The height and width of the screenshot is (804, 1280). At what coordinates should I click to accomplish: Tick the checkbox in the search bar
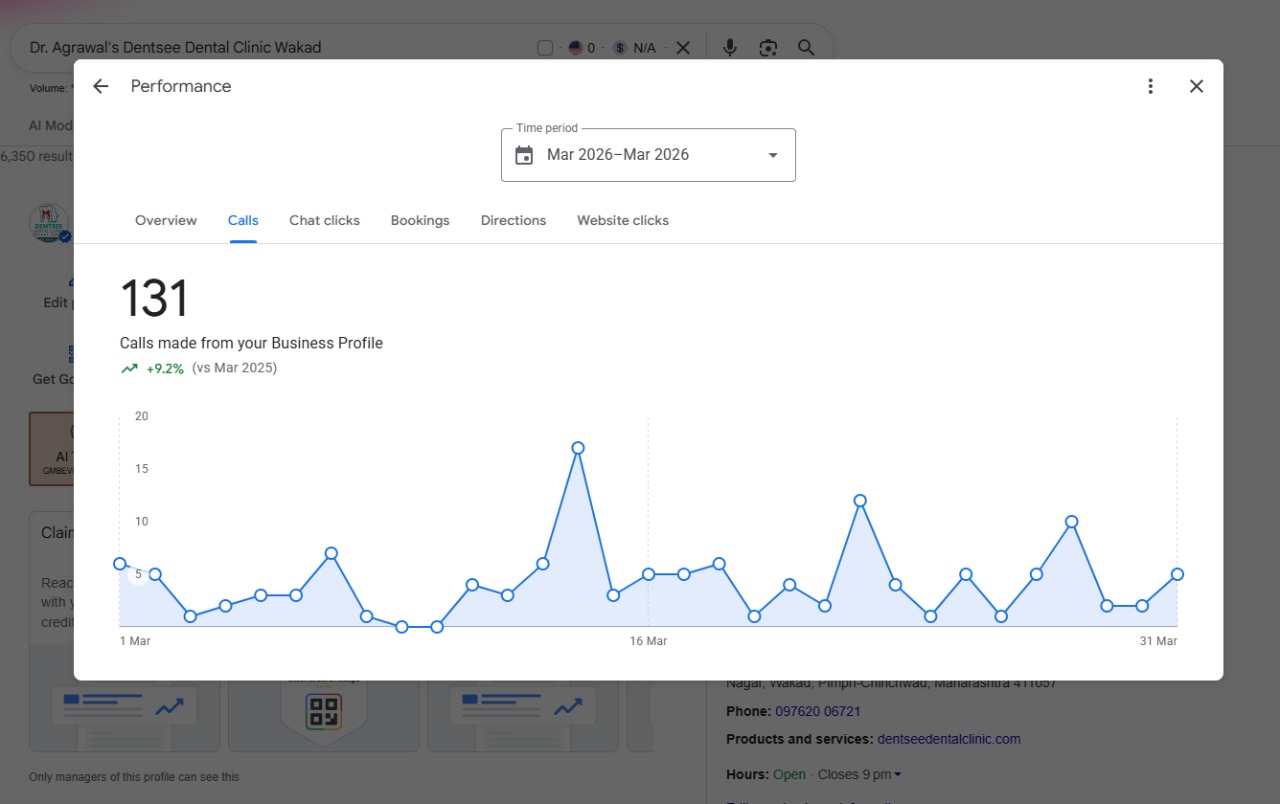545,48
